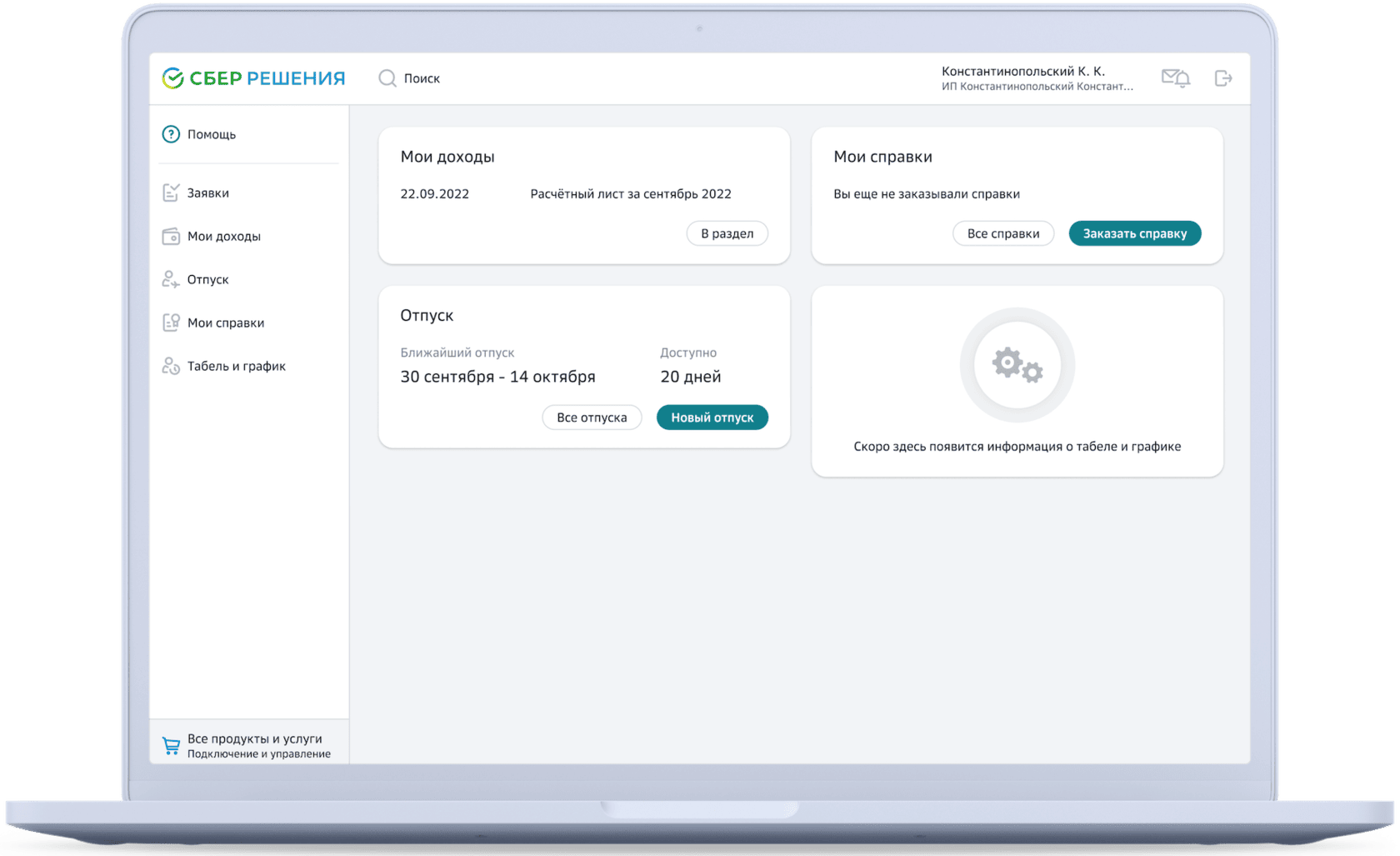Click Новый отпуск button
Image resolution: width=1400 pixels, height=856 pixels.
[712, 418]
